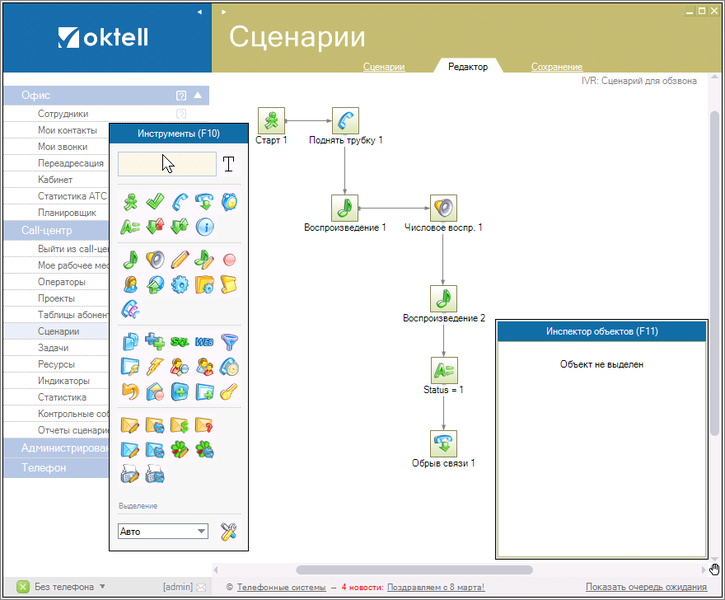Click the horizontal scrollbar thumb below canvas
Image resolution: width=725 pixels, height=600 pixels.
tap(414, 570)
